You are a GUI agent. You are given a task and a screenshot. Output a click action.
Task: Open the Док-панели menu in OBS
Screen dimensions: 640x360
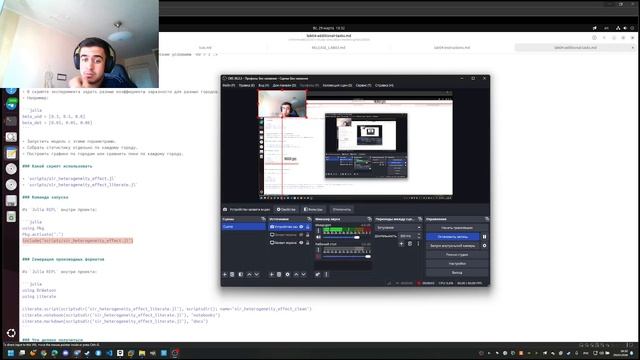(x=284, y=85)
